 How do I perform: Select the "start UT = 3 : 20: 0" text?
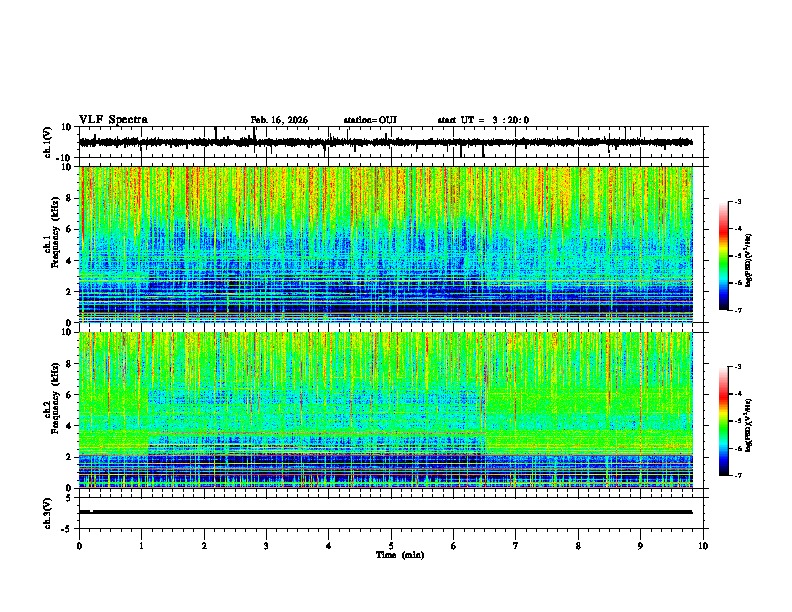point(483,120)
